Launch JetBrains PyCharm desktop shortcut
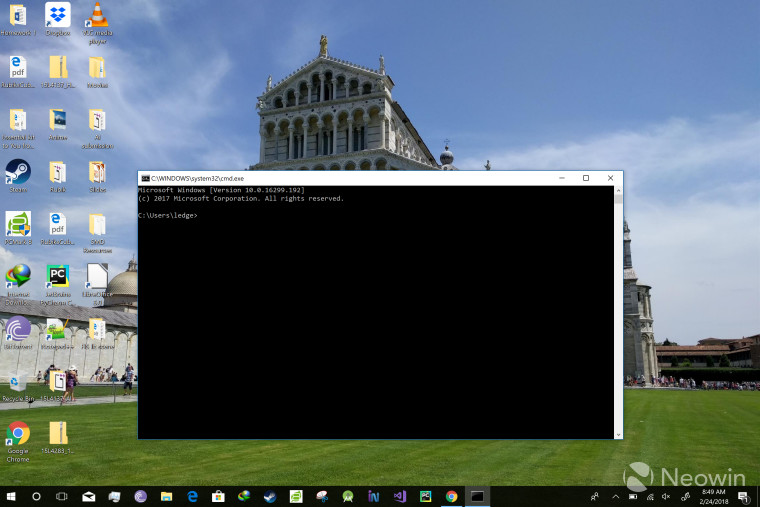Image resolution: width=760 pixels, height=507 pixels. click(x=58, y=285)
